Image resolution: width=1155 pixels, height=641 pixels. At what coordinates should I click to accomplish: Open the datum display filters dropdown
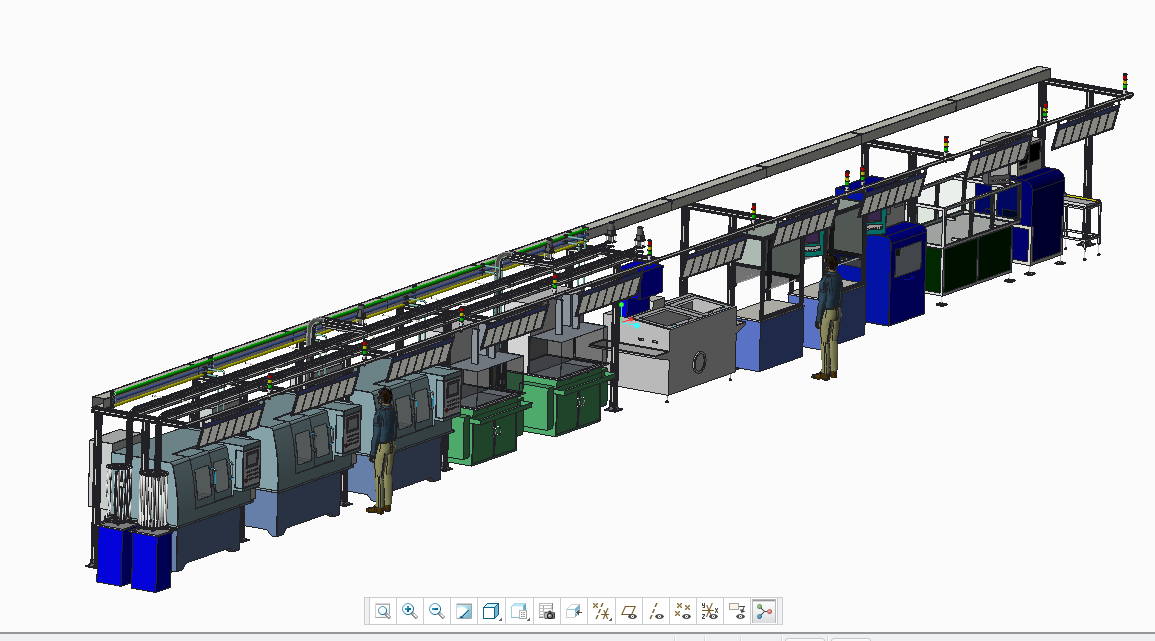tap(601, 611)
